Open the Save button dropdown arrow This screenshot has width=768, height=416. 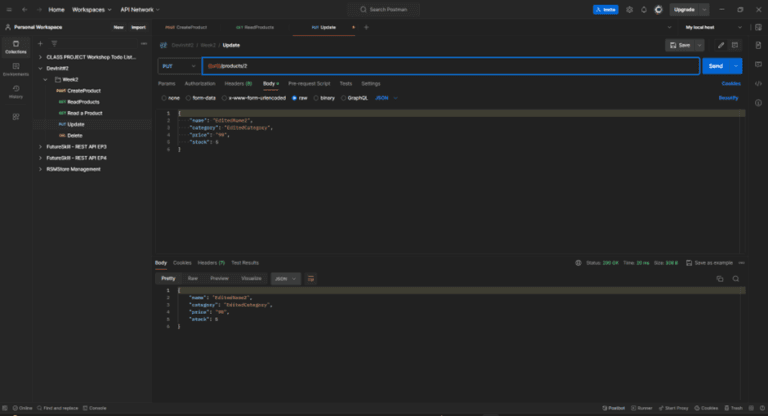(699, 45)
